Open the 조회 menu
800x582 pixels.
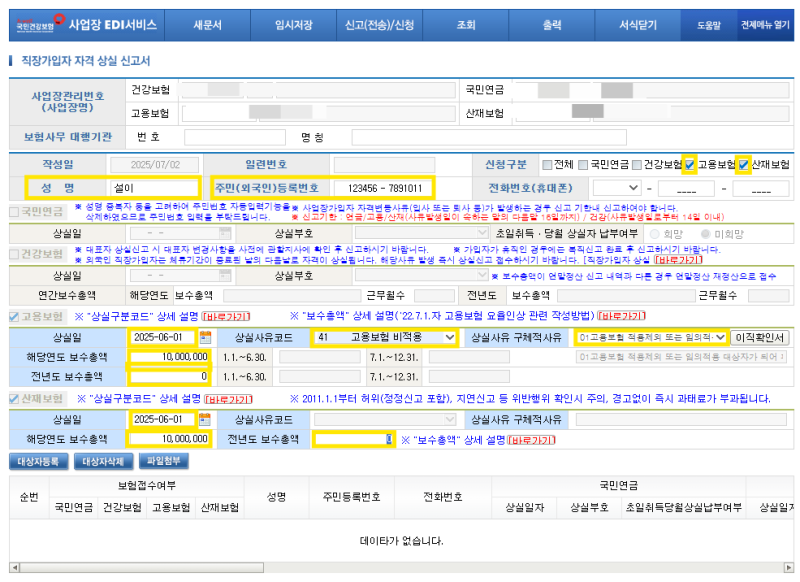(466, 24)
